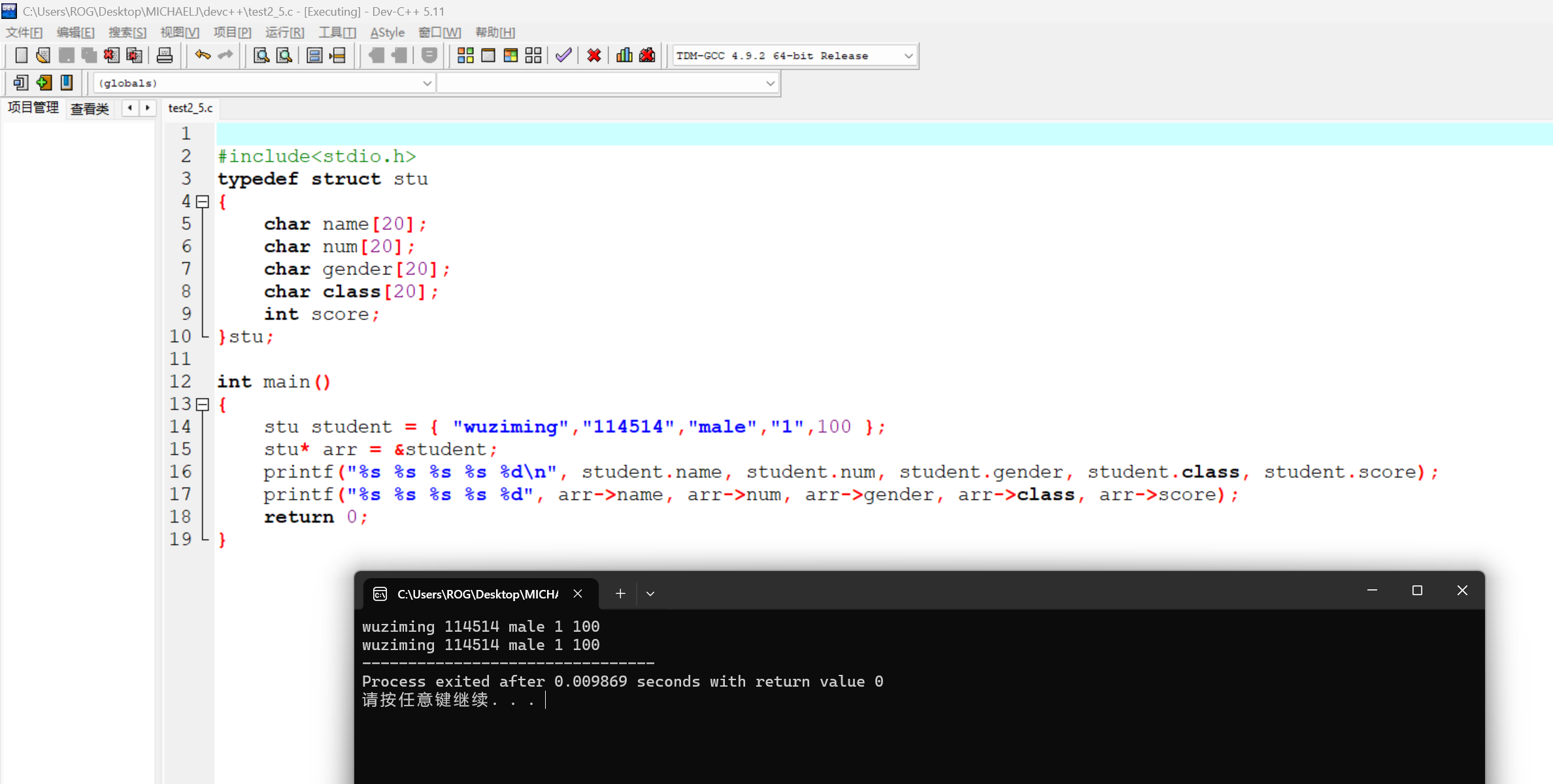Click the Syntax check checkmark icon

pyautogui.click(x=563, y=56)
